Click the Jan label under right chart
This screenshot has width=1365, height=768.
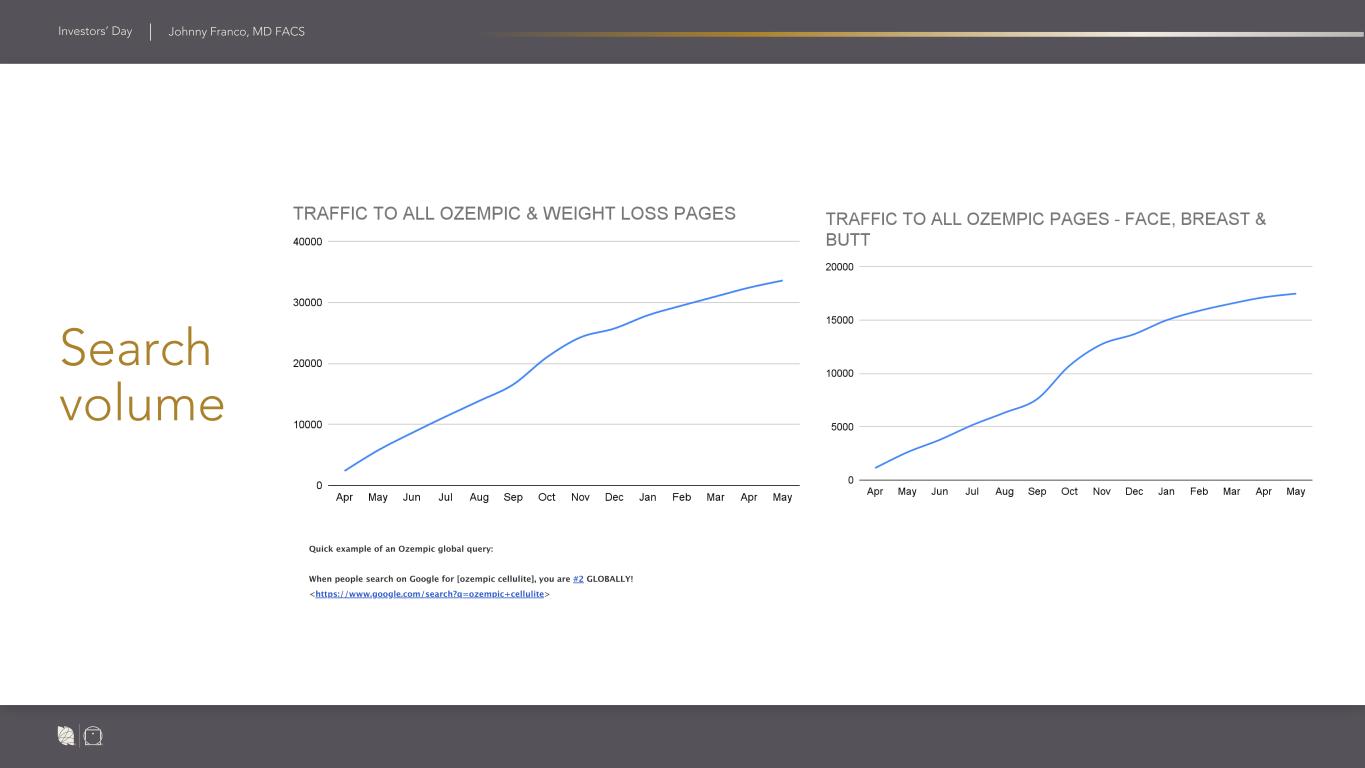(1166, 491)
